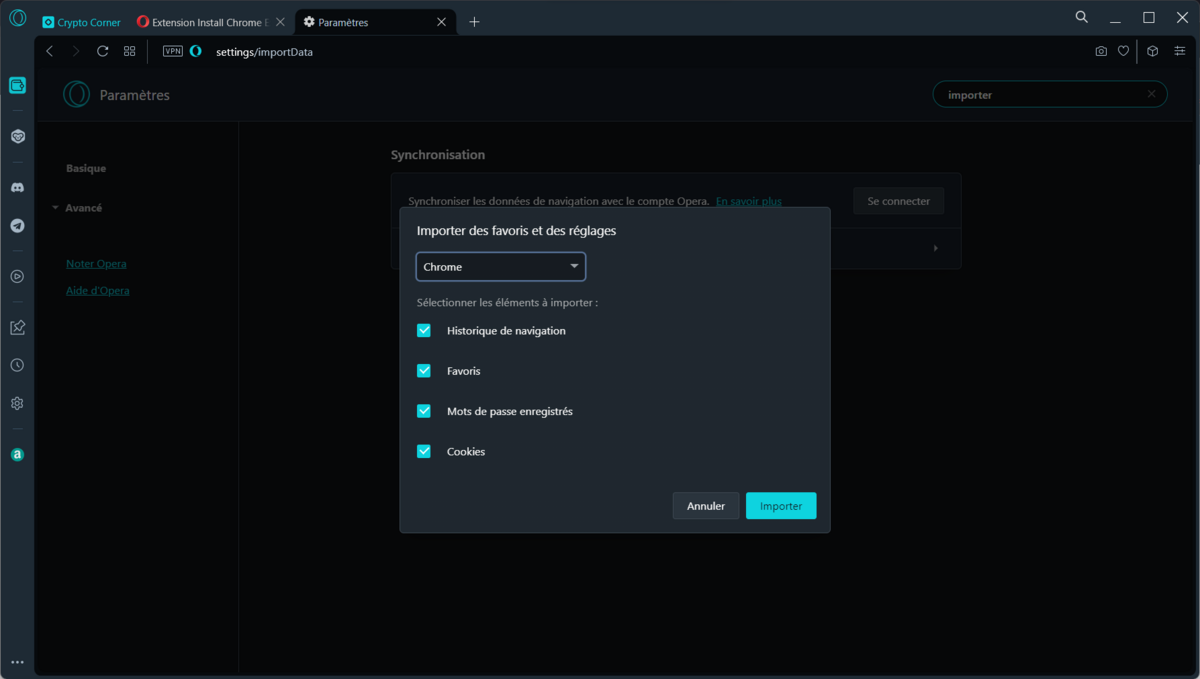Open the Opera main menu logo

tap(17, 17)
